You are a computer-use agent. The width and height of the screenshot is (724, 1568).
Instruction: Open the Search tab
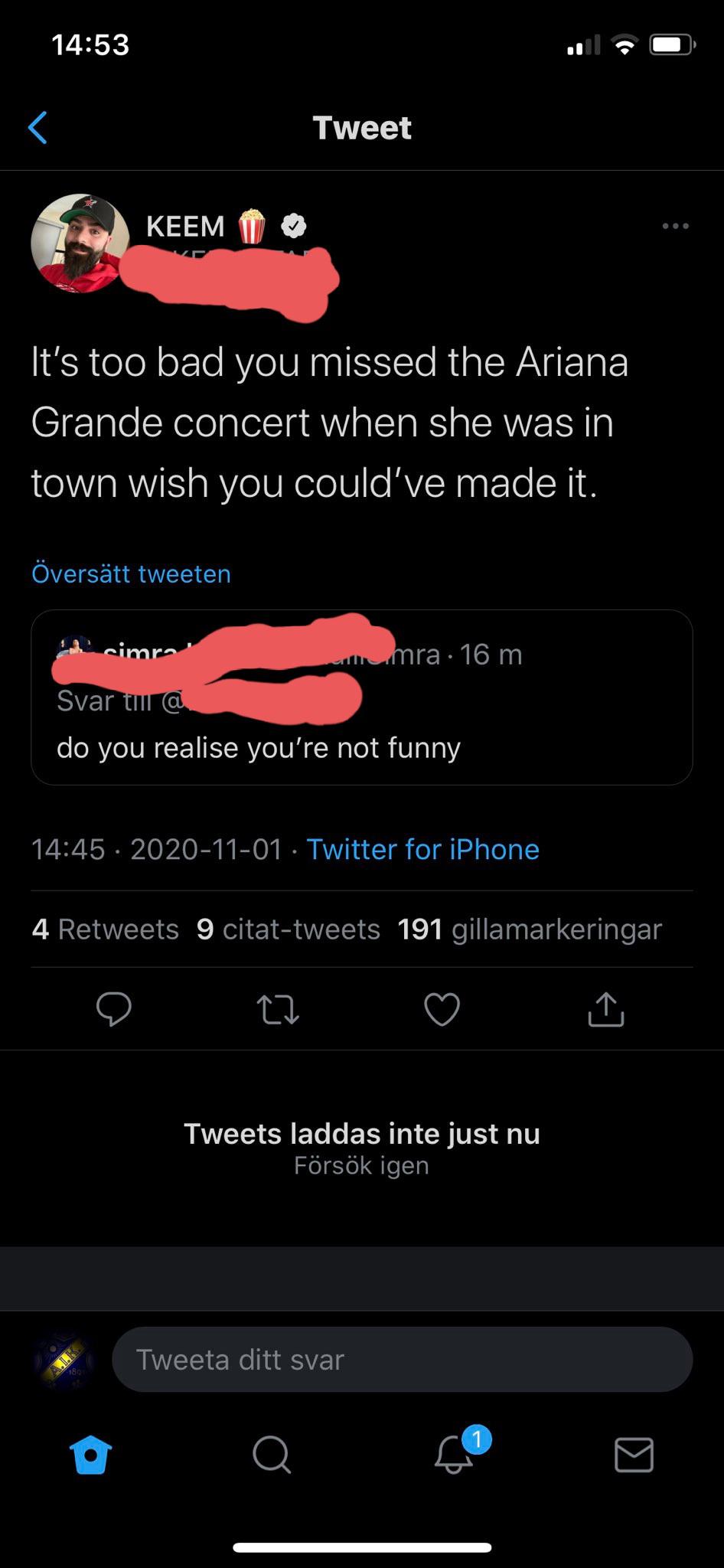coord(272,1454)
